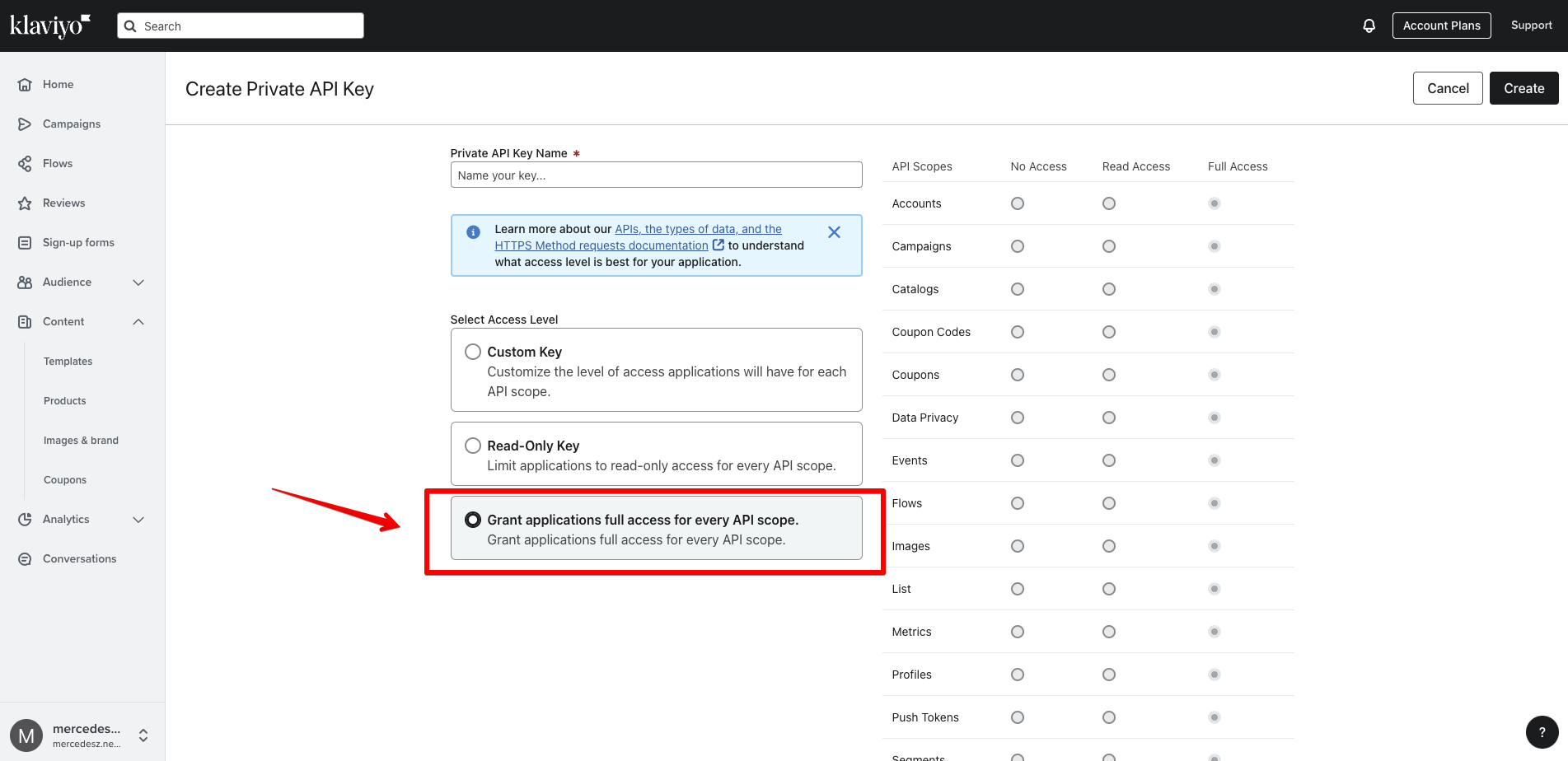1568x761 pixels.
Task: Choose the Read-Only Key option
Action: [x=472, y=445]
